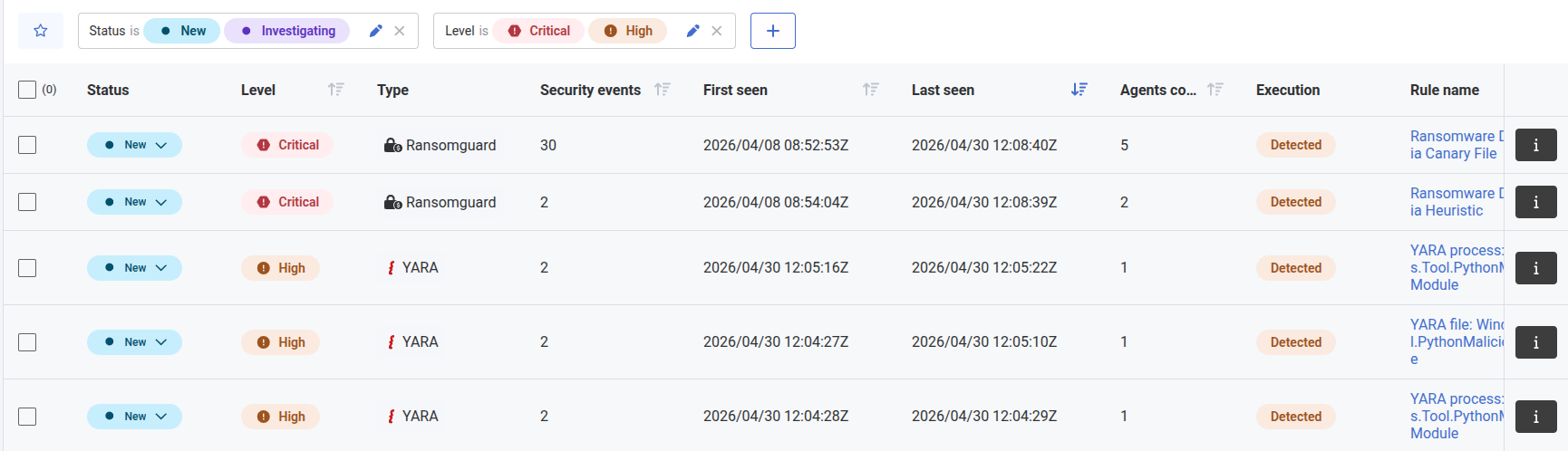1568x451 pixels.
Task: Edit the Status filter with pencil icon
Action: 375,31
